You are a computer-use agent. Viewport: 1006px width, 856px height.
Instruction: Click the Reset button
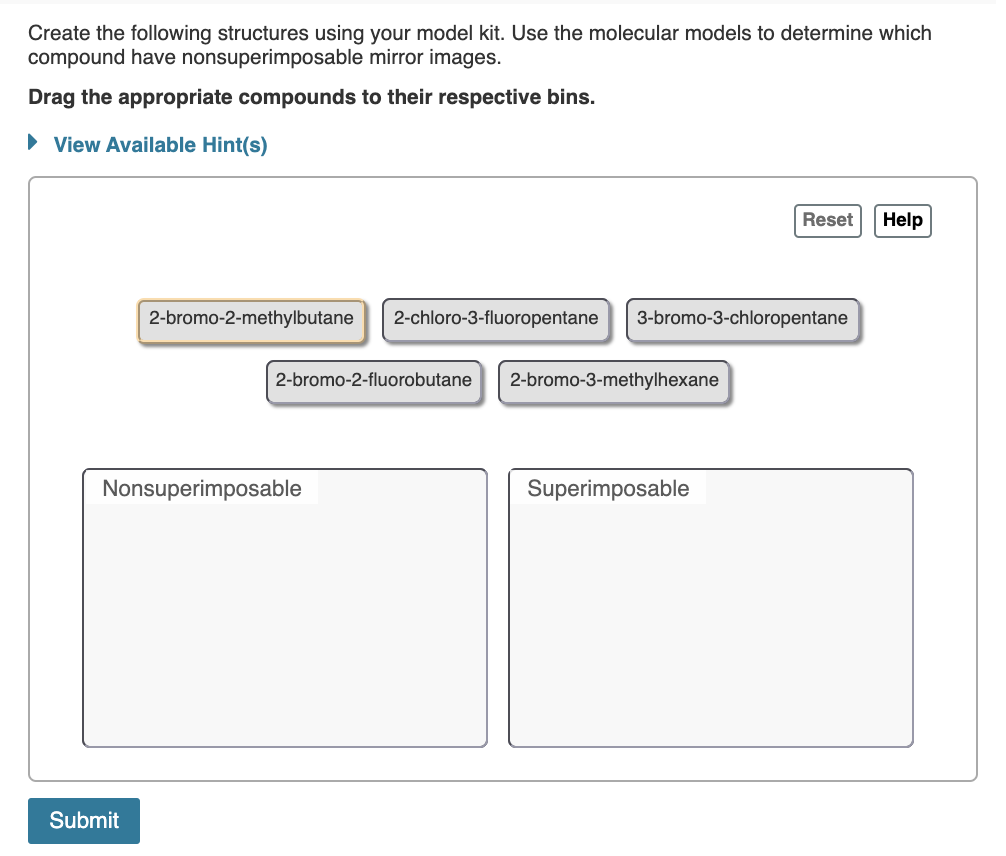(x=827, y=220)
